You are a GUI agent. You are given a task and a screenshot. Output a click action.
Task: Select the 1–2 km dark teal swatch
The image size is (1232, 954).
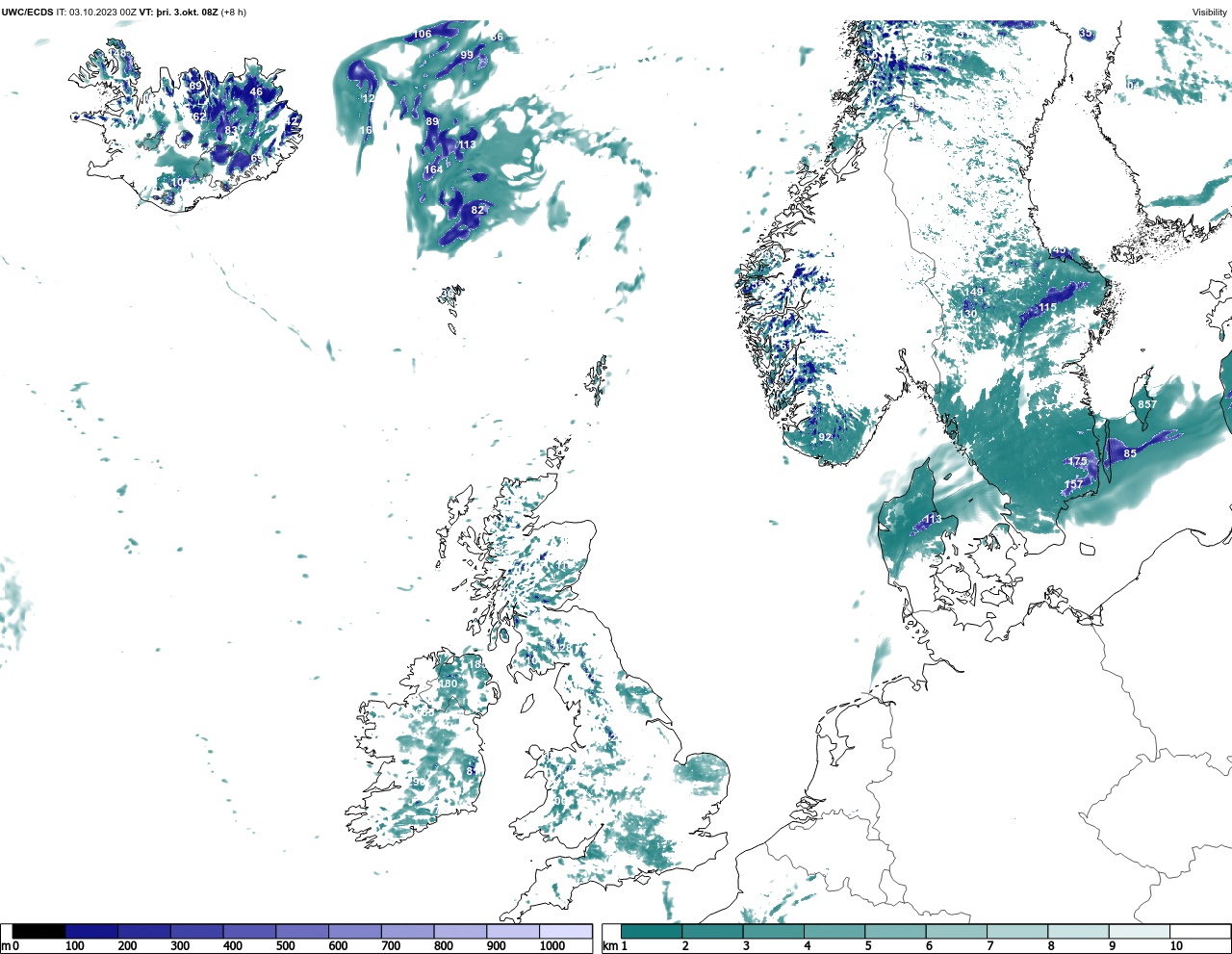pyautogui.click(x=652, y=932)
